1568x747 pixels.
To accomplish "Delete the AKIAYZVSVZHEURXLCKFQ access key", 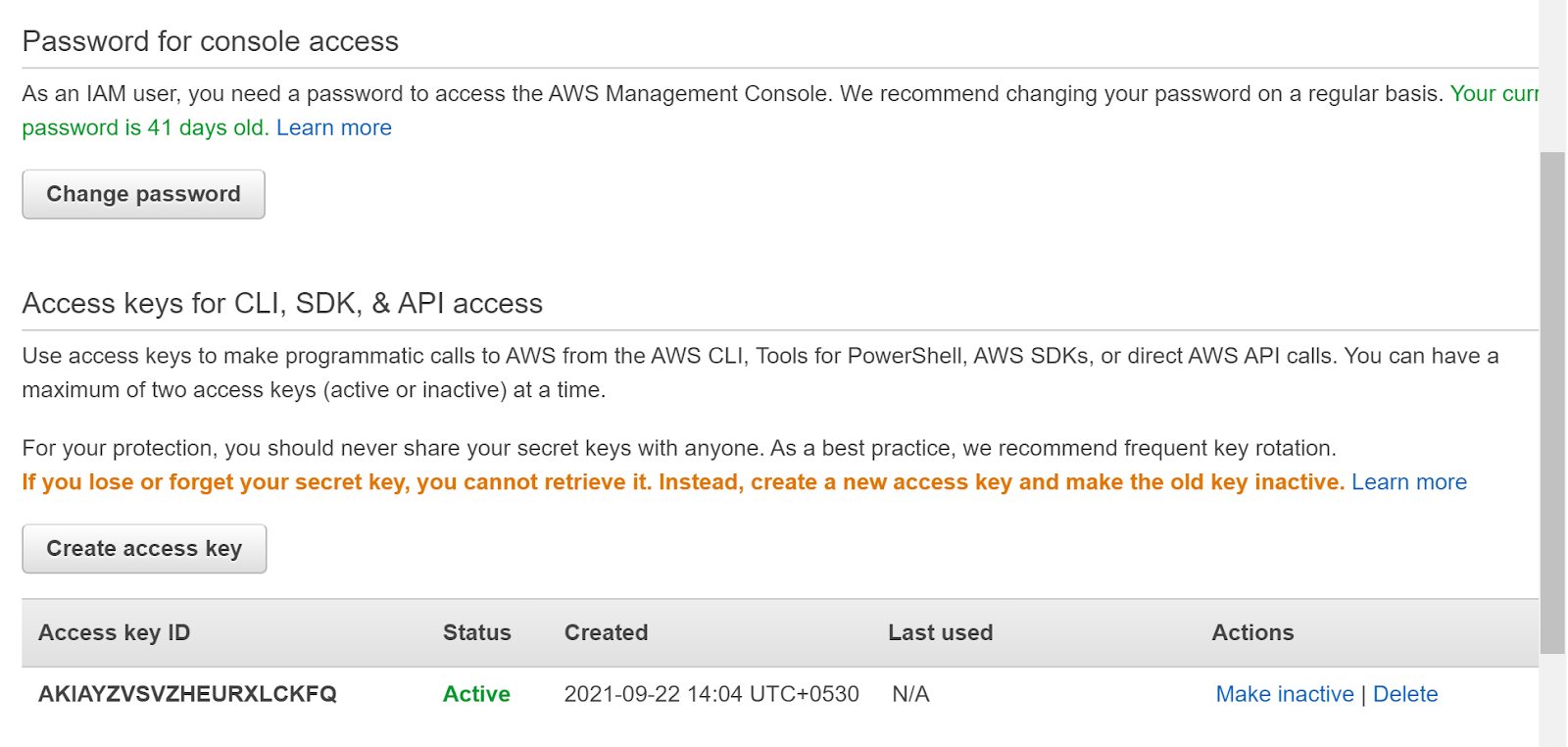I will (x=1404, y=694).
